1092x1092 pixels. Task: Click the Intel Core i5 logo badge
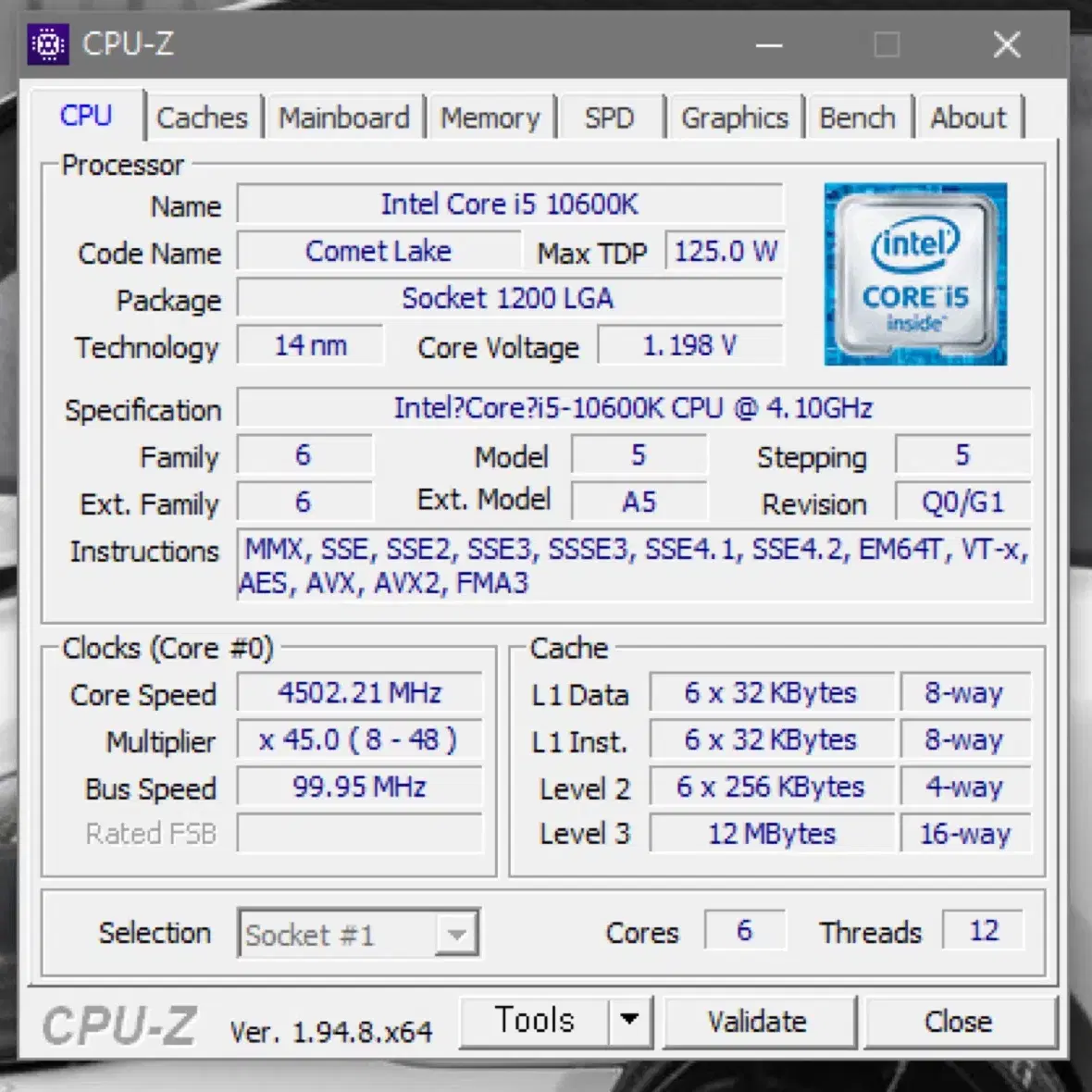click(x=915, y=274)
